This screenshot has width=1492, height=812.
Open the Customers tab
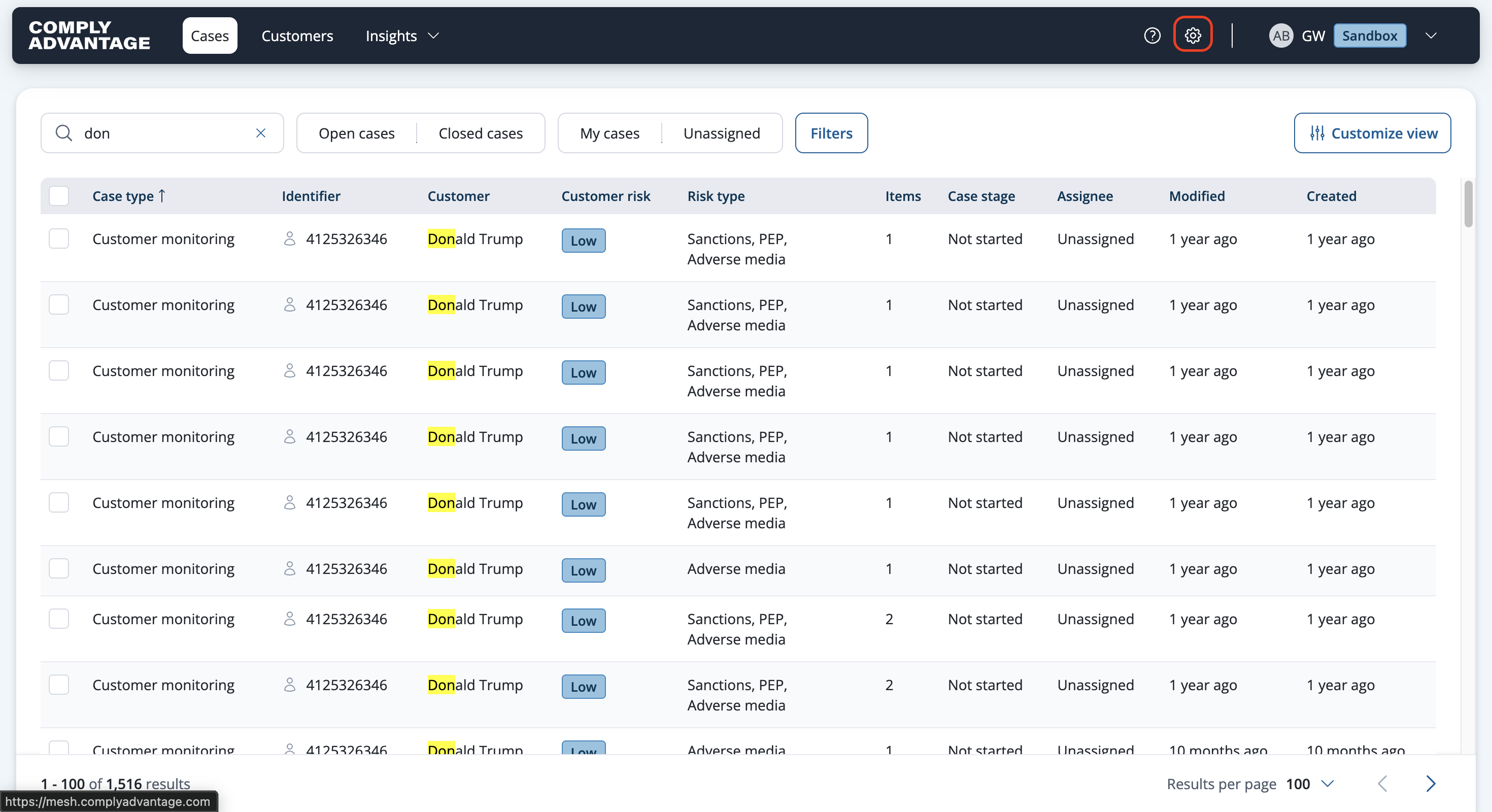[x=297, y=36]
